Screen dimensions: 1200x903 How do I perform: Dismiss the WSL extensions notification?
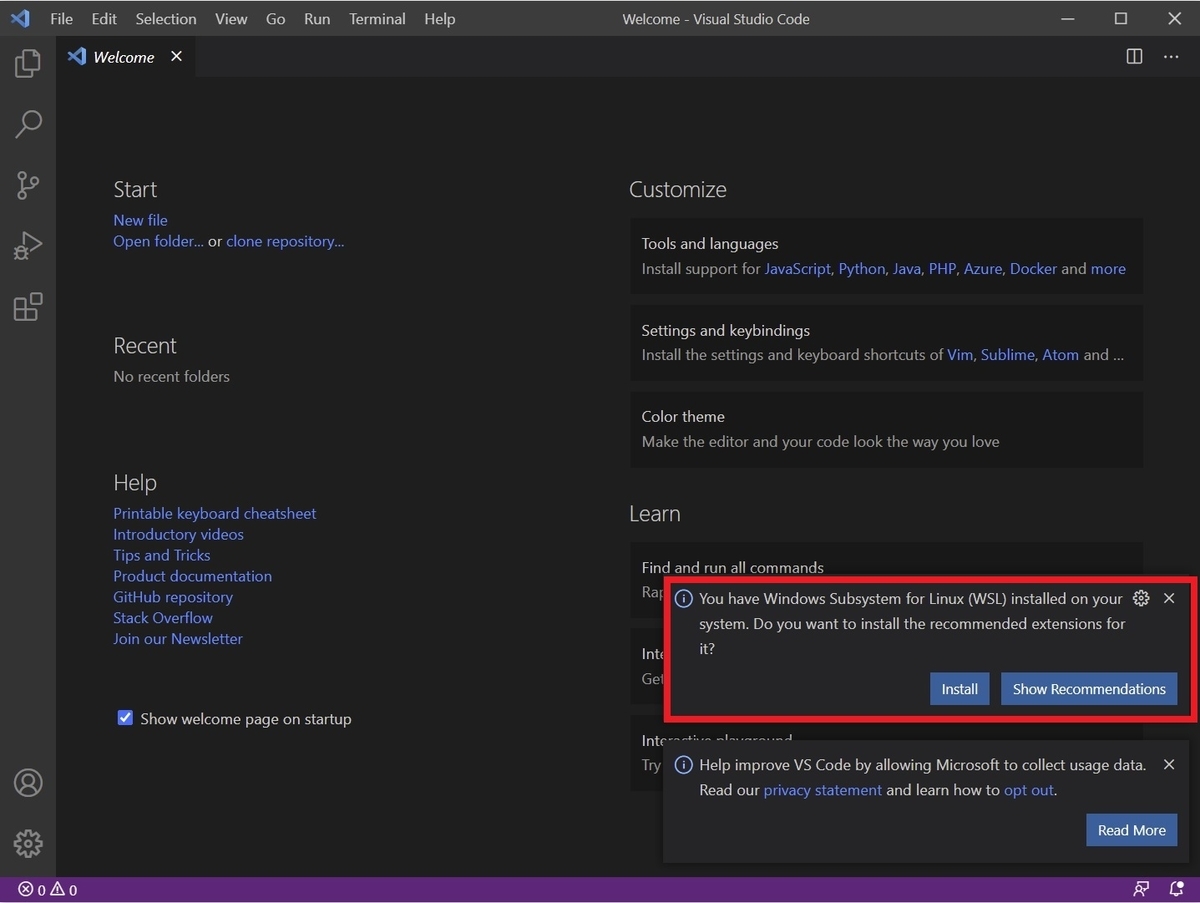[1169, 599]
